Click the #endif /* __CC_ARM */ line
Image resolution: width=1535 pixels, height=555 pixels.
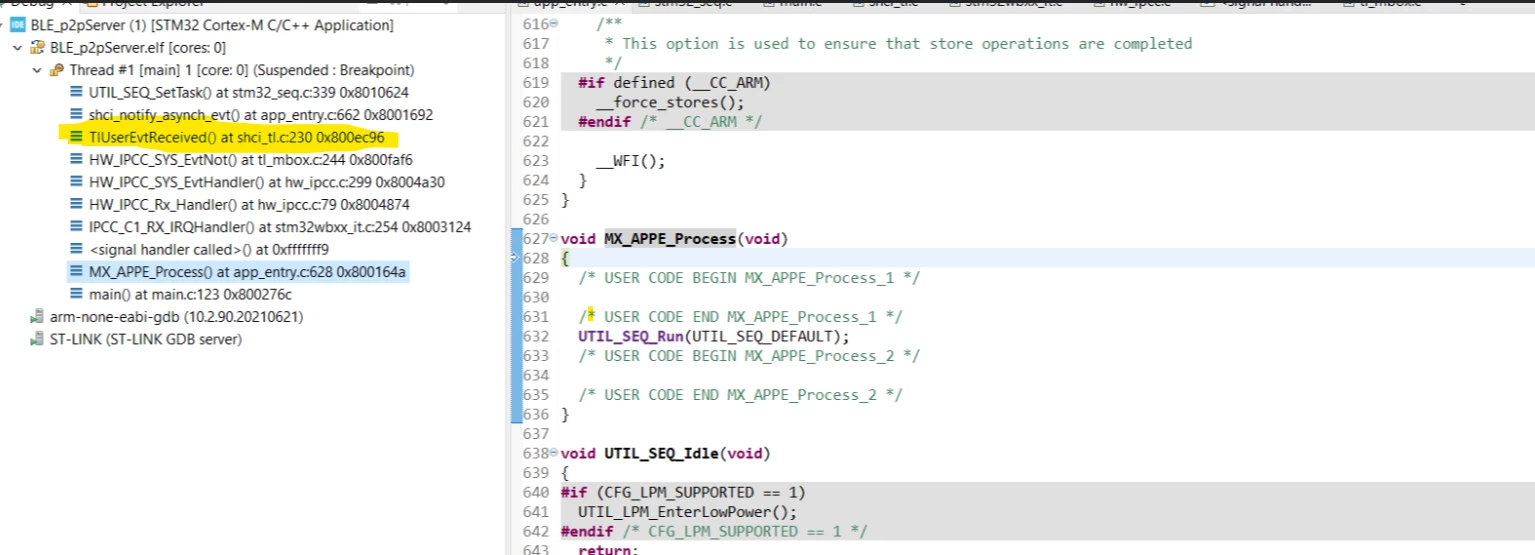670,121
